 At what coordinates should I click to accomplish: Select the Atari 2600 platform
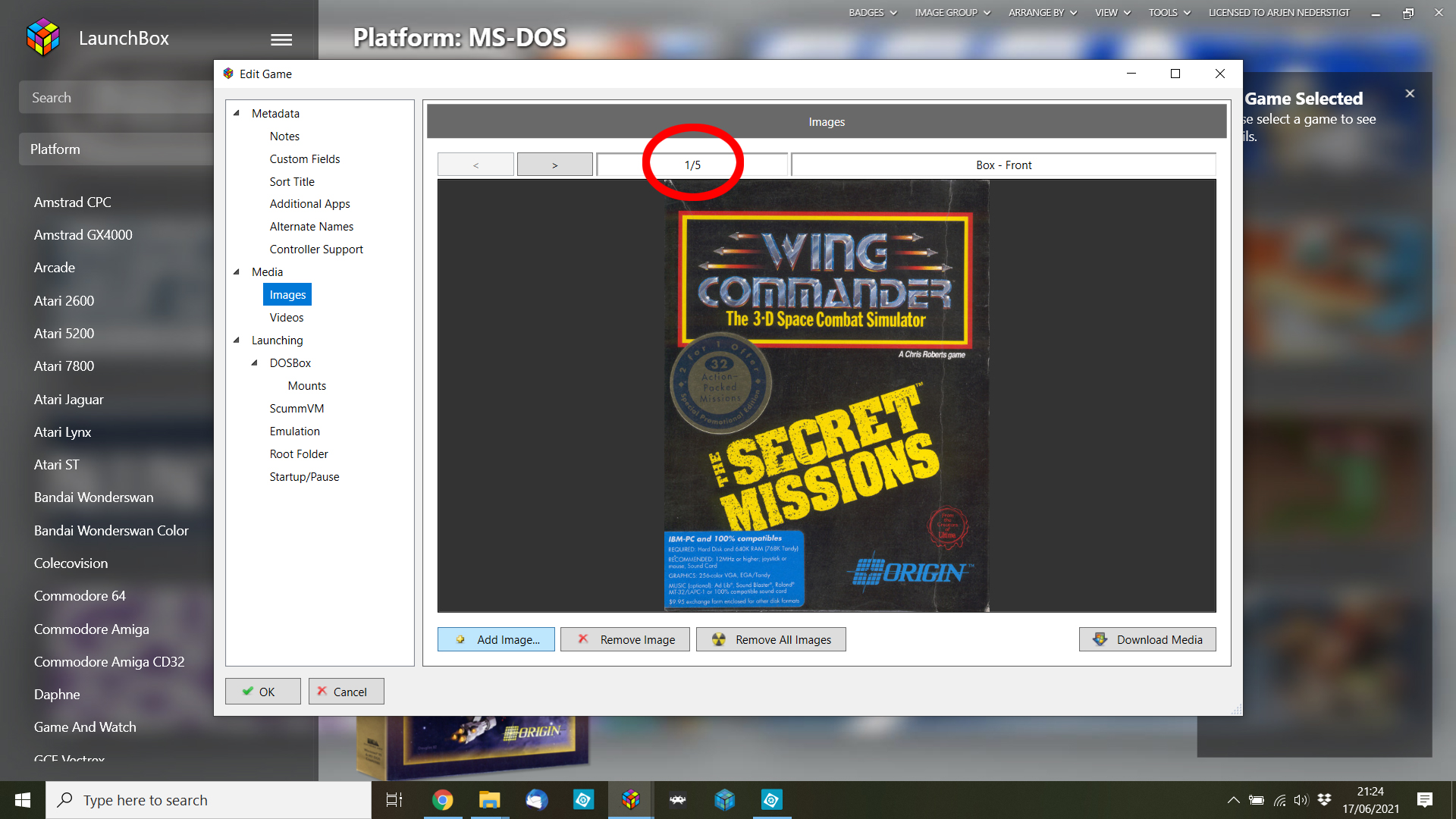pos(64,301)
